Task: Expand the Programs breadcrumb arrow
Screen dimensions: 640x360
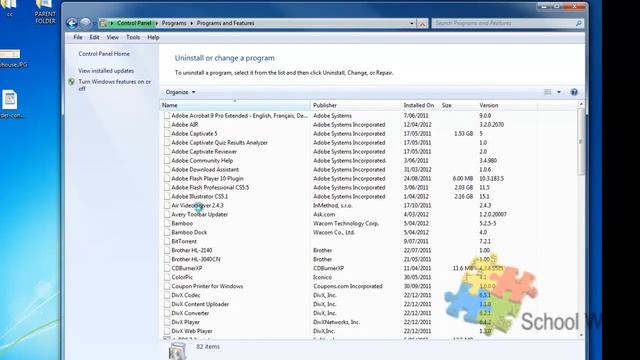Action: 191,23
